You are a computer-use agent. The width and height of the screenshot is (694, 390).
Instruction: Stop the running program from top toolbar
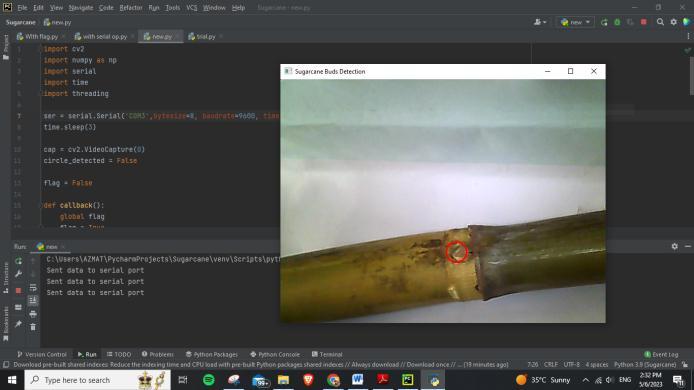click(644, 22)
